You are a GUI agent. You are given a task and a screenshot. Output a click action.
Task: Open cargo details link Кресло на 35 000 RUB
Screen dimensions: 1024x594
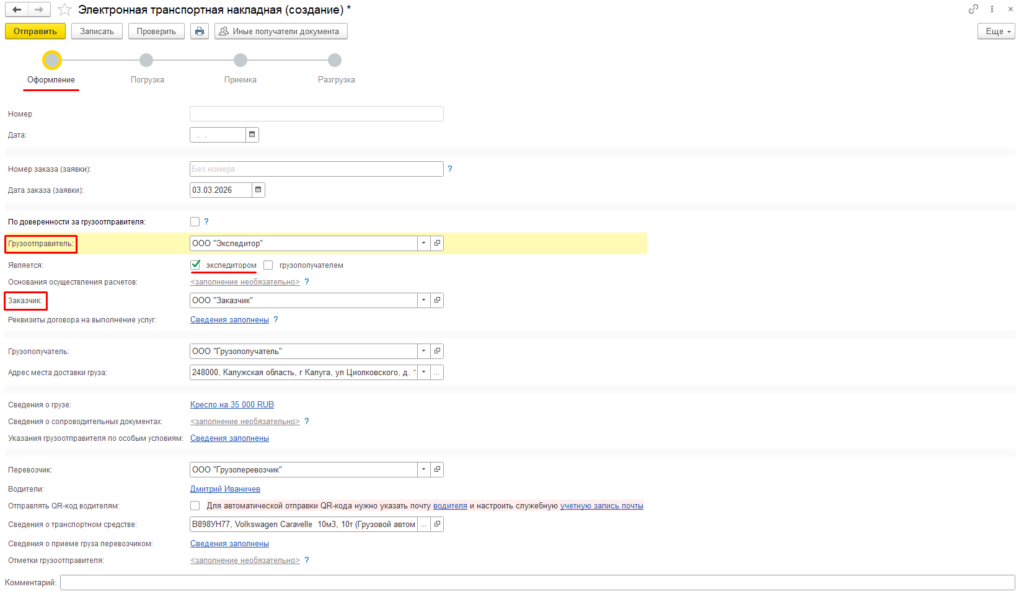pyautogui.click(x=232, y=405)
